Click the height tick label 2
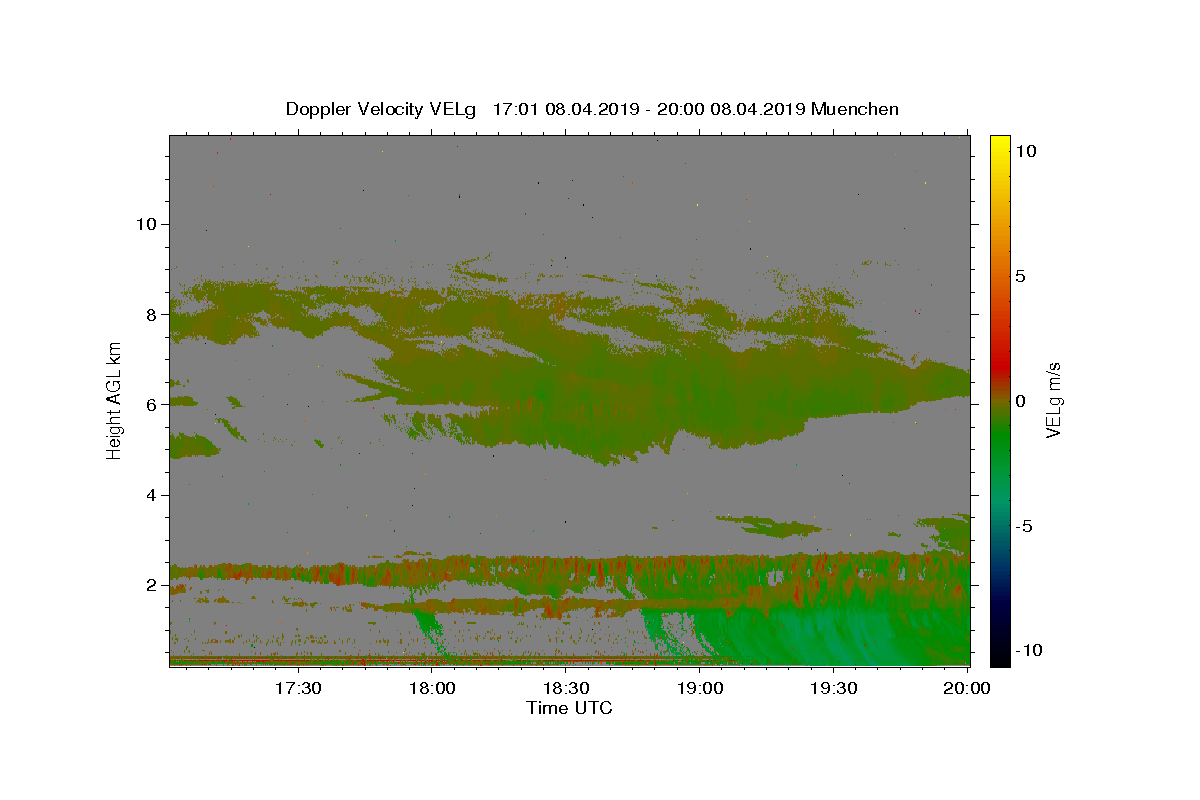The height and width of the screenshot is (800, 1200). [153, 585]
